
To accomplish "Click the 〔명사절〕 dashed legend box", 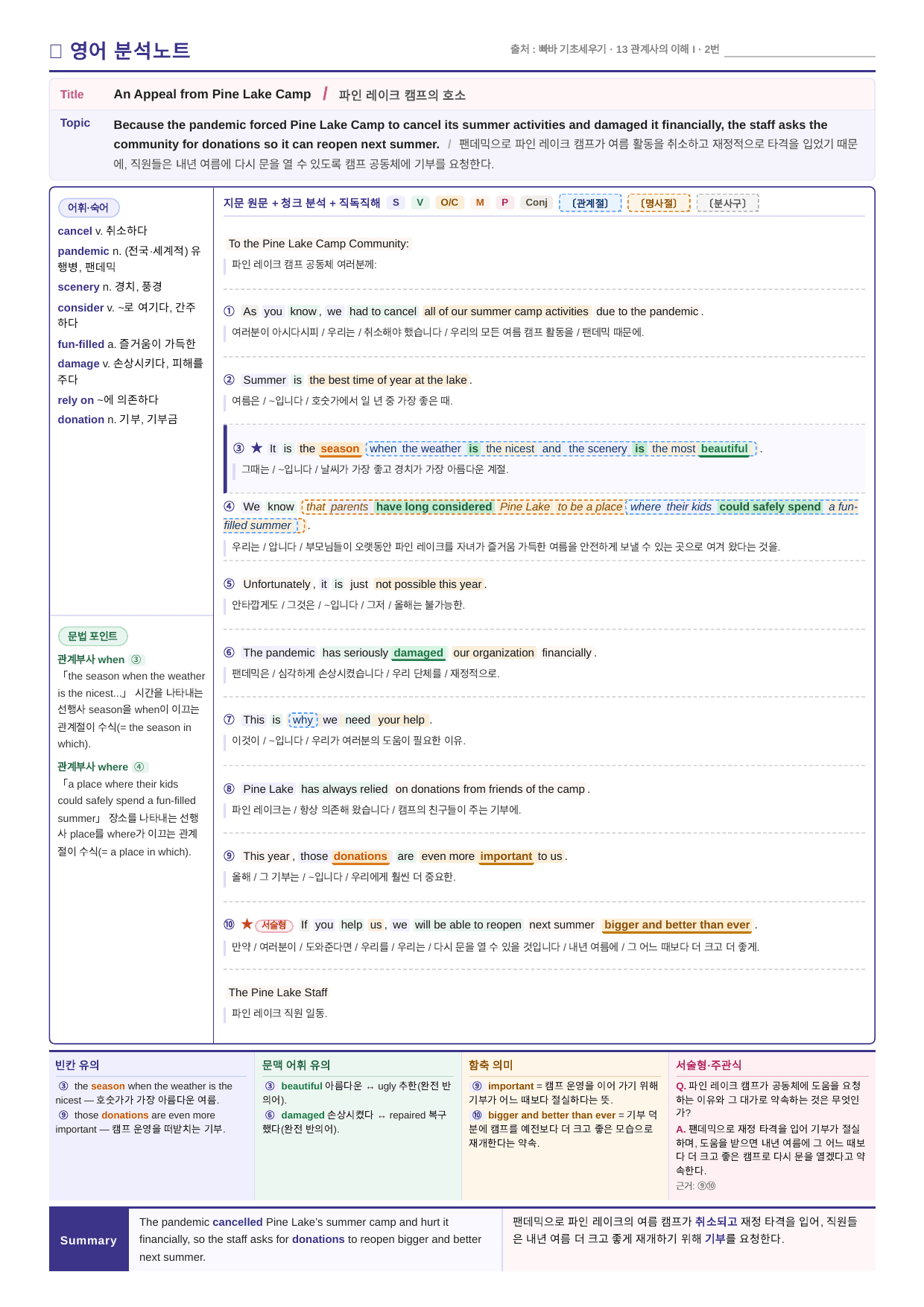I will coord(659,203).
